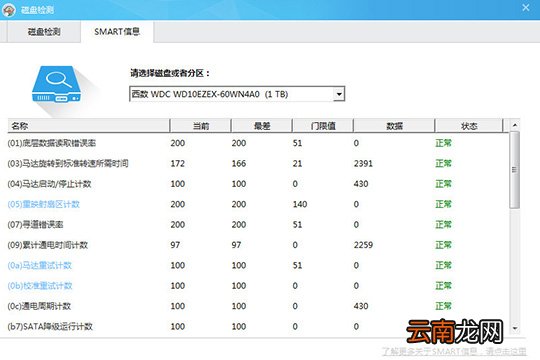Click data value 2391
The image size is (540, 360).
(363, 163)
